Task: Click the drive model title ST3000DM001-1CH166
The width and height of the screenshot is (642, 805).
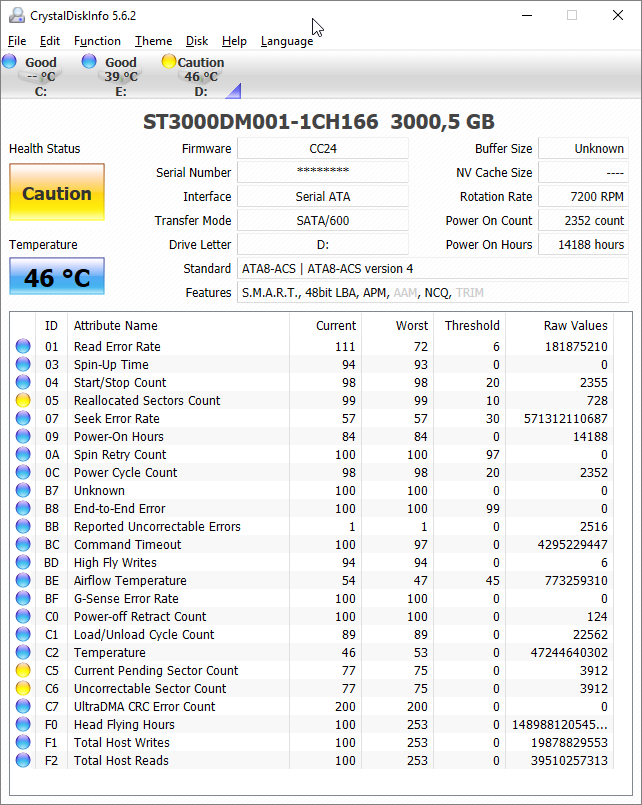Action: point(260,122)
